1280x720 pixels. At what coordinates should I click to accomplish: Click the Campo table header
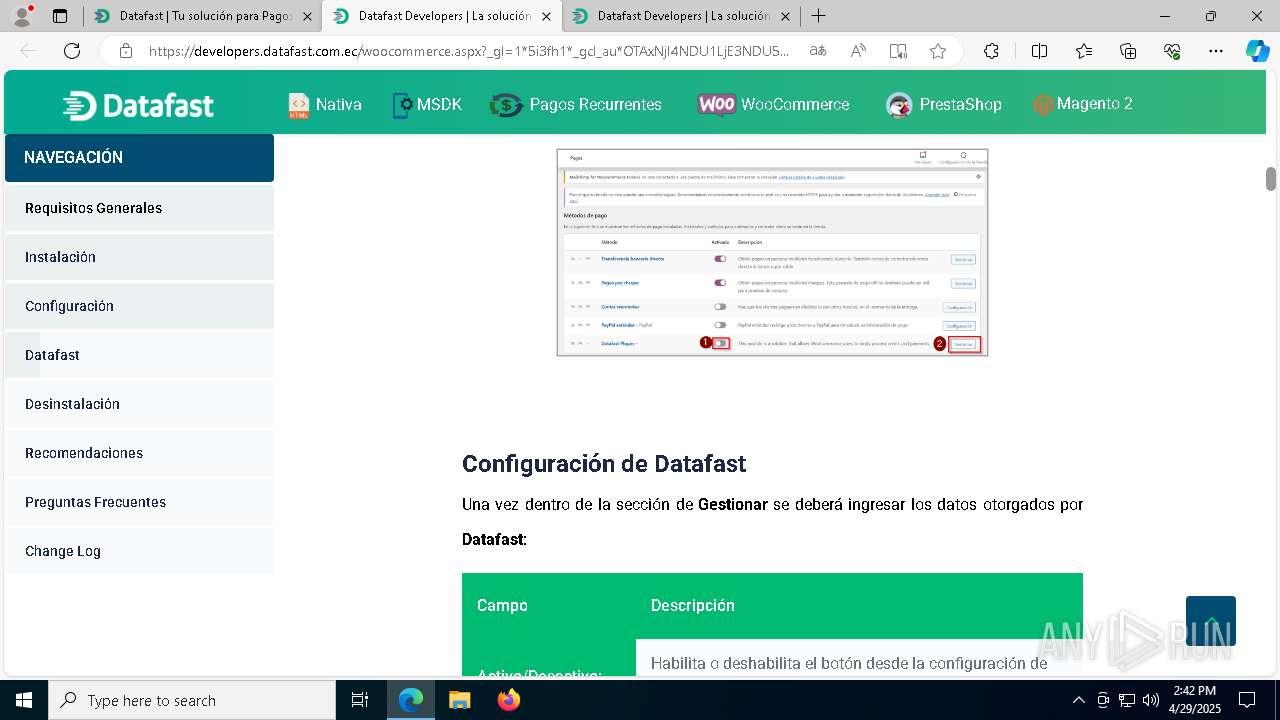click(502, 605)
